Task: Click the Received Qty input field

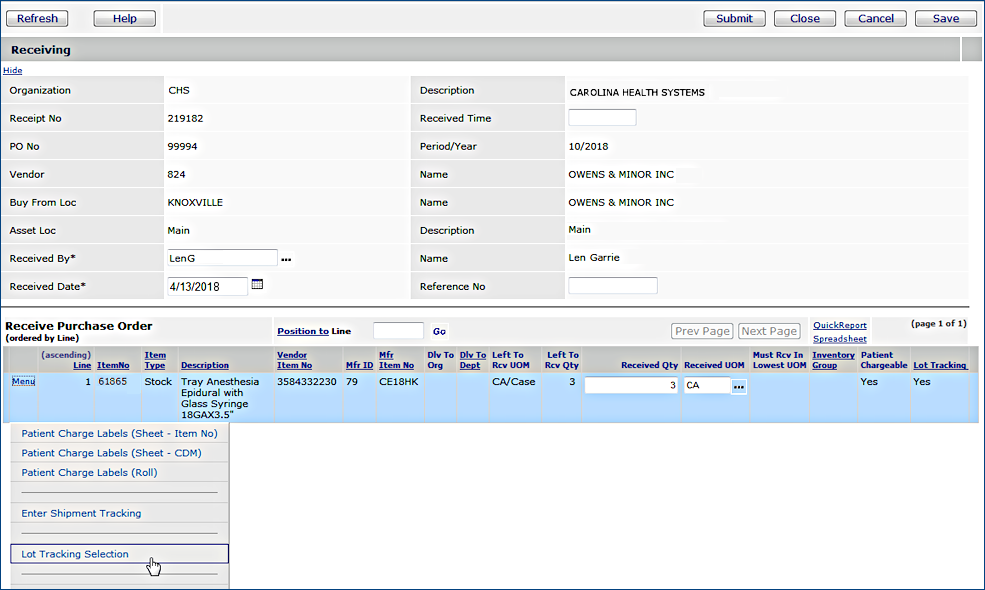Action: (x=630, y=385)
